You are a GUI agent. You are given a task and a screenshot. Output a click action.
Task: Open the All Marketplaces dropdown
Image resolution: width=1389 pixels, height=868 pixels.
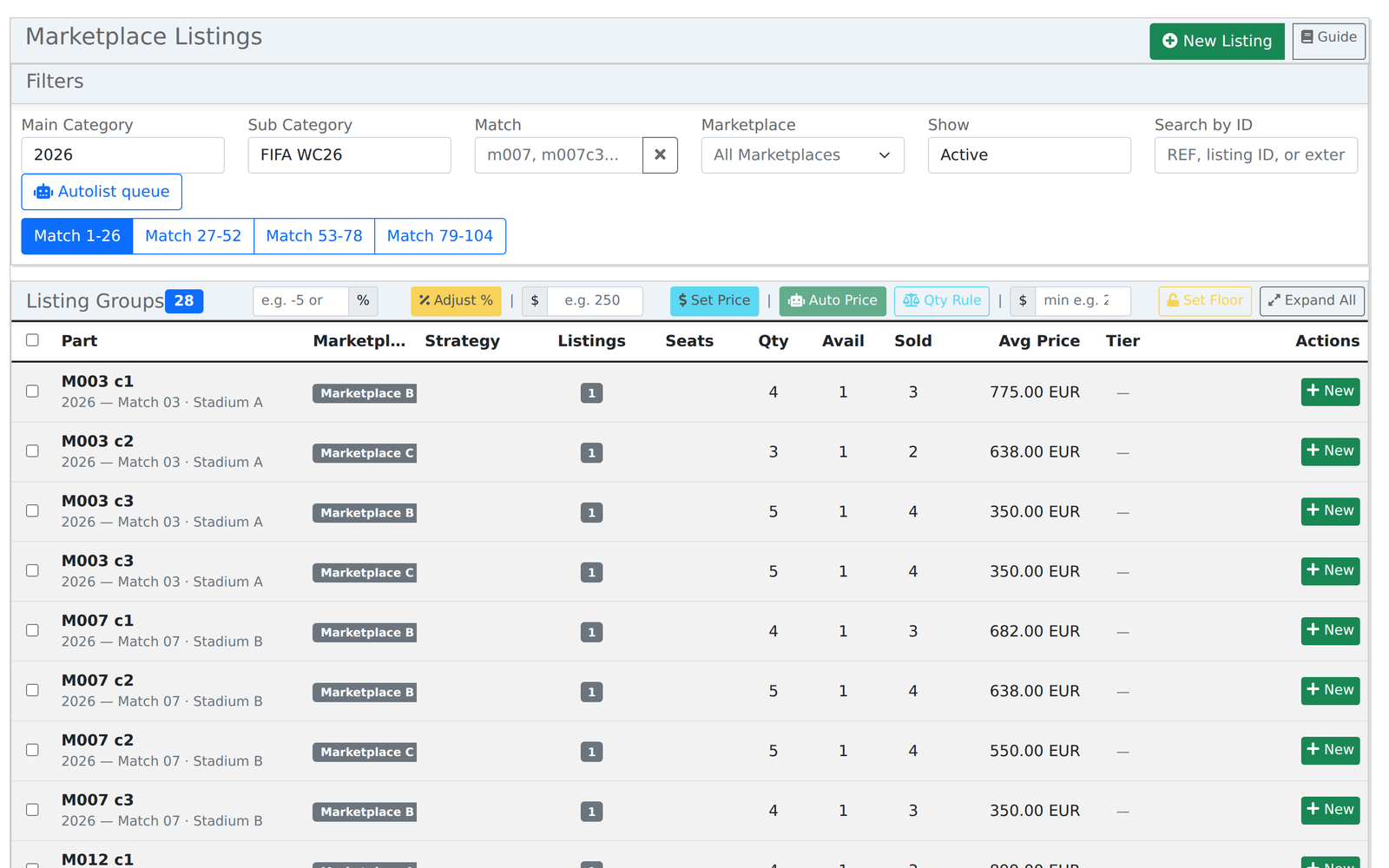802,155
